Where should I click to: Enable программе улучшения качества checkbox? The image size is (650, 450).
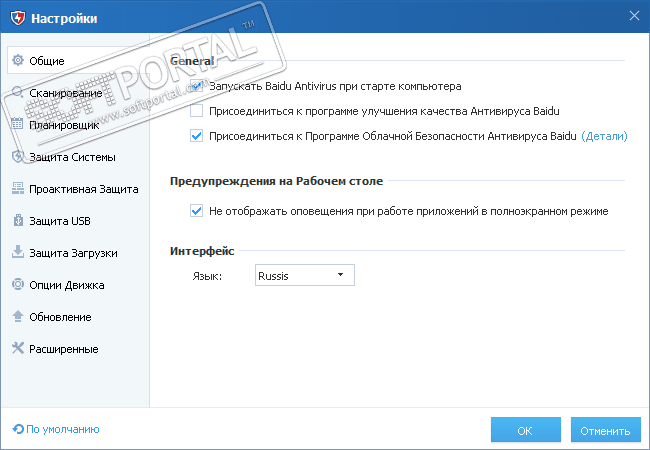pos(196,111)
